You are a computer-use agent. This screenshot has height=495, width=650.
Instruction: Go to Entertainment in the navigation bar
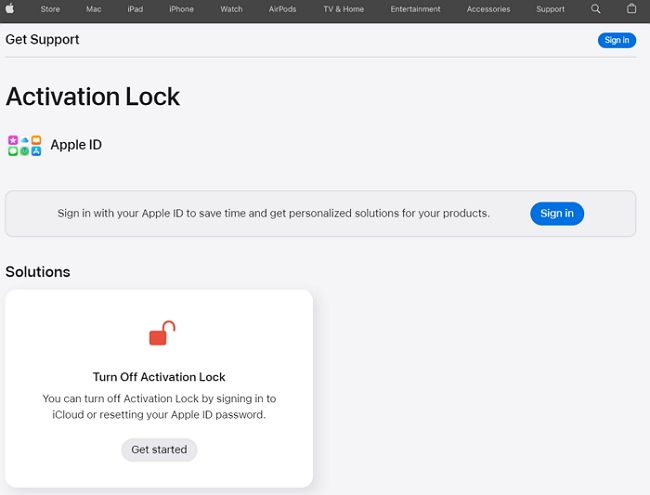415,9
